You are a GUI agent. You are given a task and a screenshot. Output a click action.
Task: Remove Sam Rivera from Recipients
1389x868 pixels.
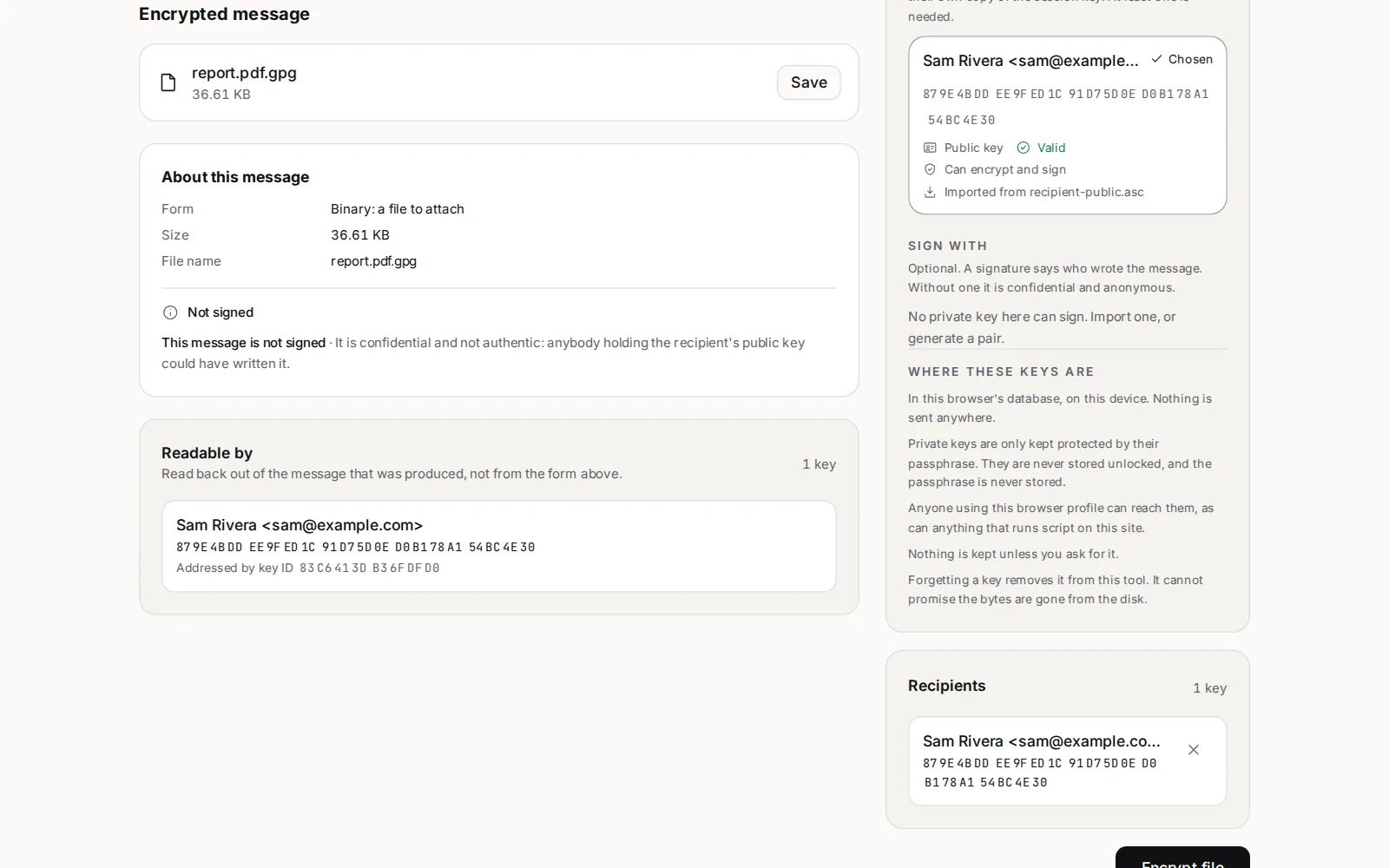coord(1194,750)
